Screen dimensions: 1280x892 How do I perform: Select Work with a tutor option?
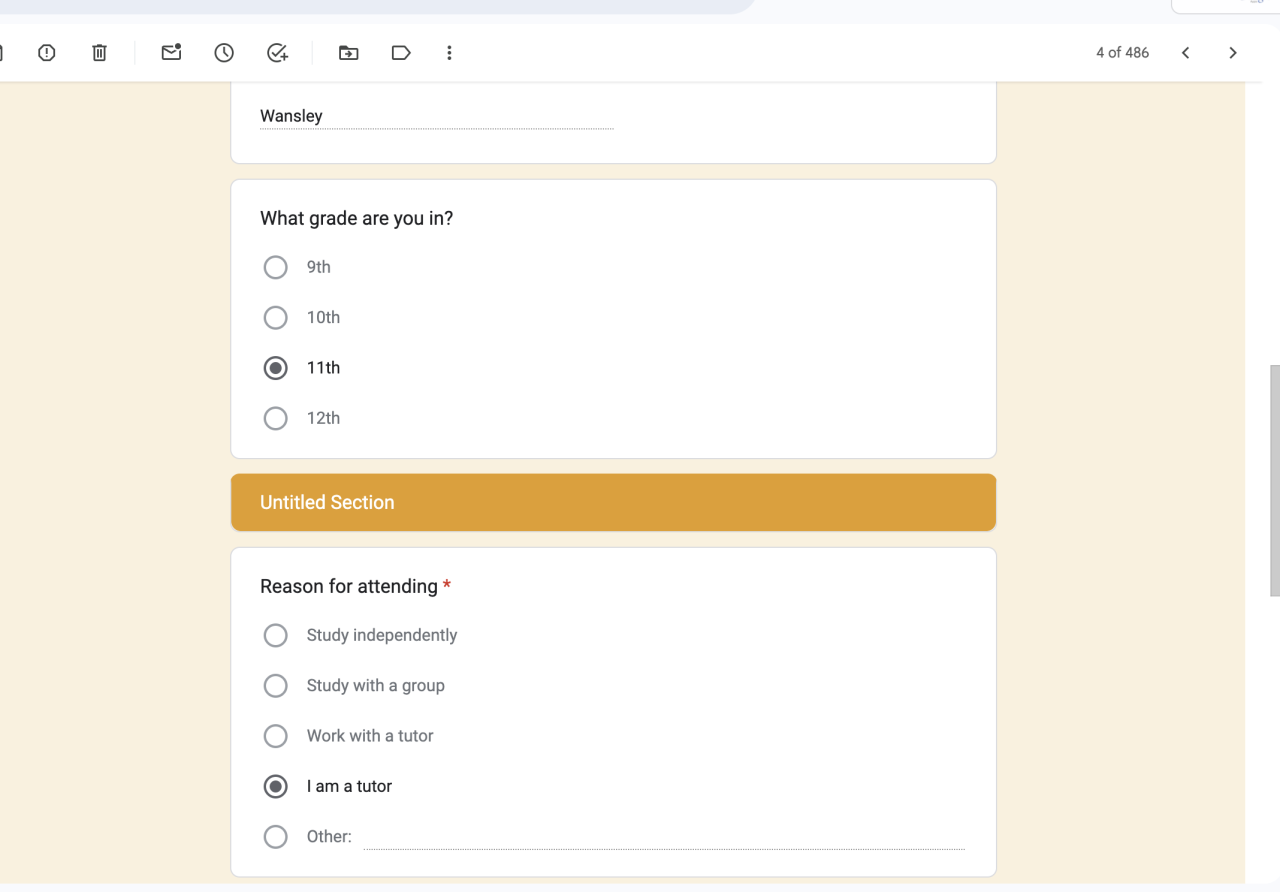tap(275, 736)
